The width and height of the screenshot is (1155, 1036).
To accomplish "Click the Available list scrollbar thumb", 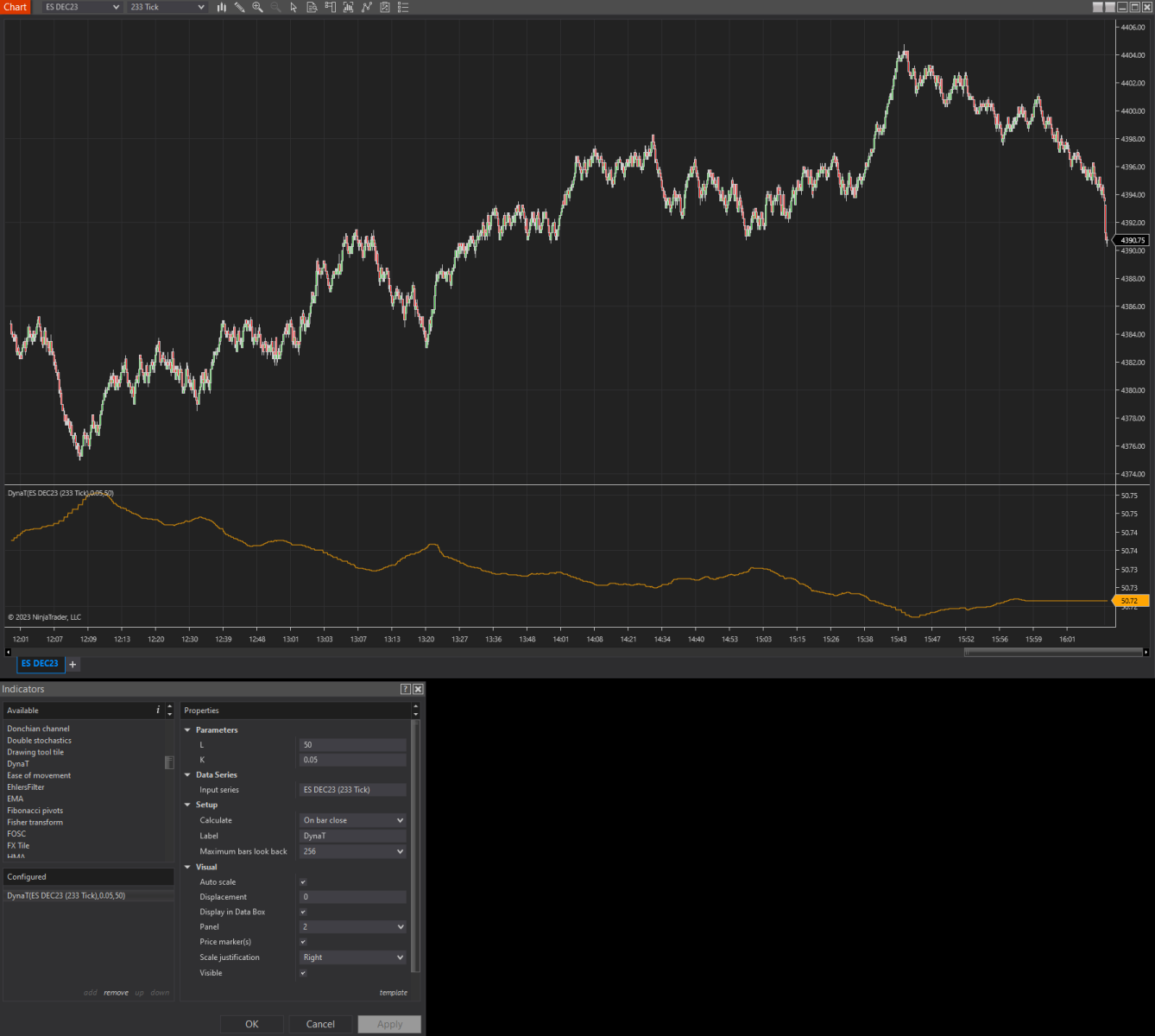I will [x=169, y=762].
